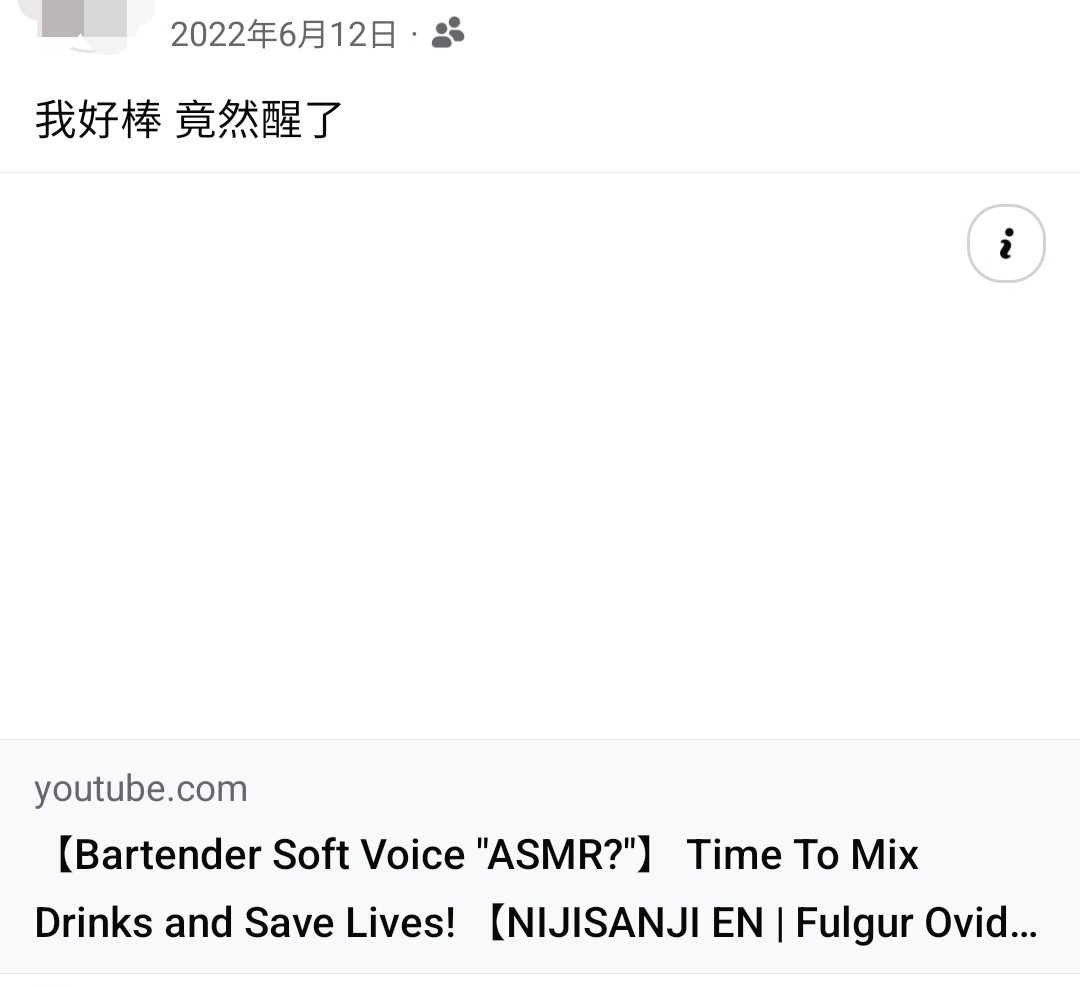
Task: Click "Time To Mix" in link title
Action: [802, 854]
